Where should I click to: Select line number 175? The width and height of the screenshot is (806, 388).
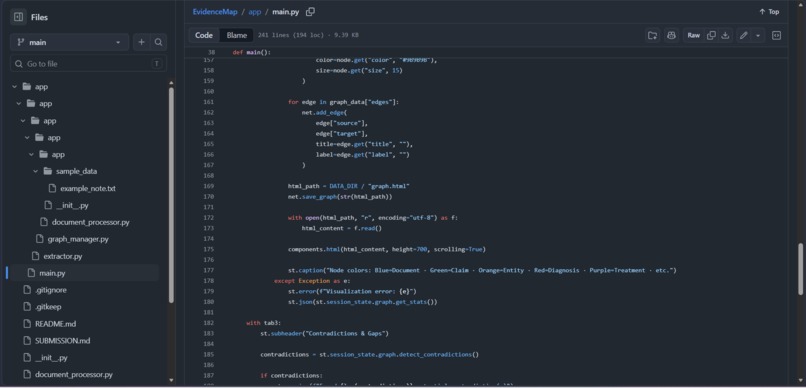tap(208, 249)
